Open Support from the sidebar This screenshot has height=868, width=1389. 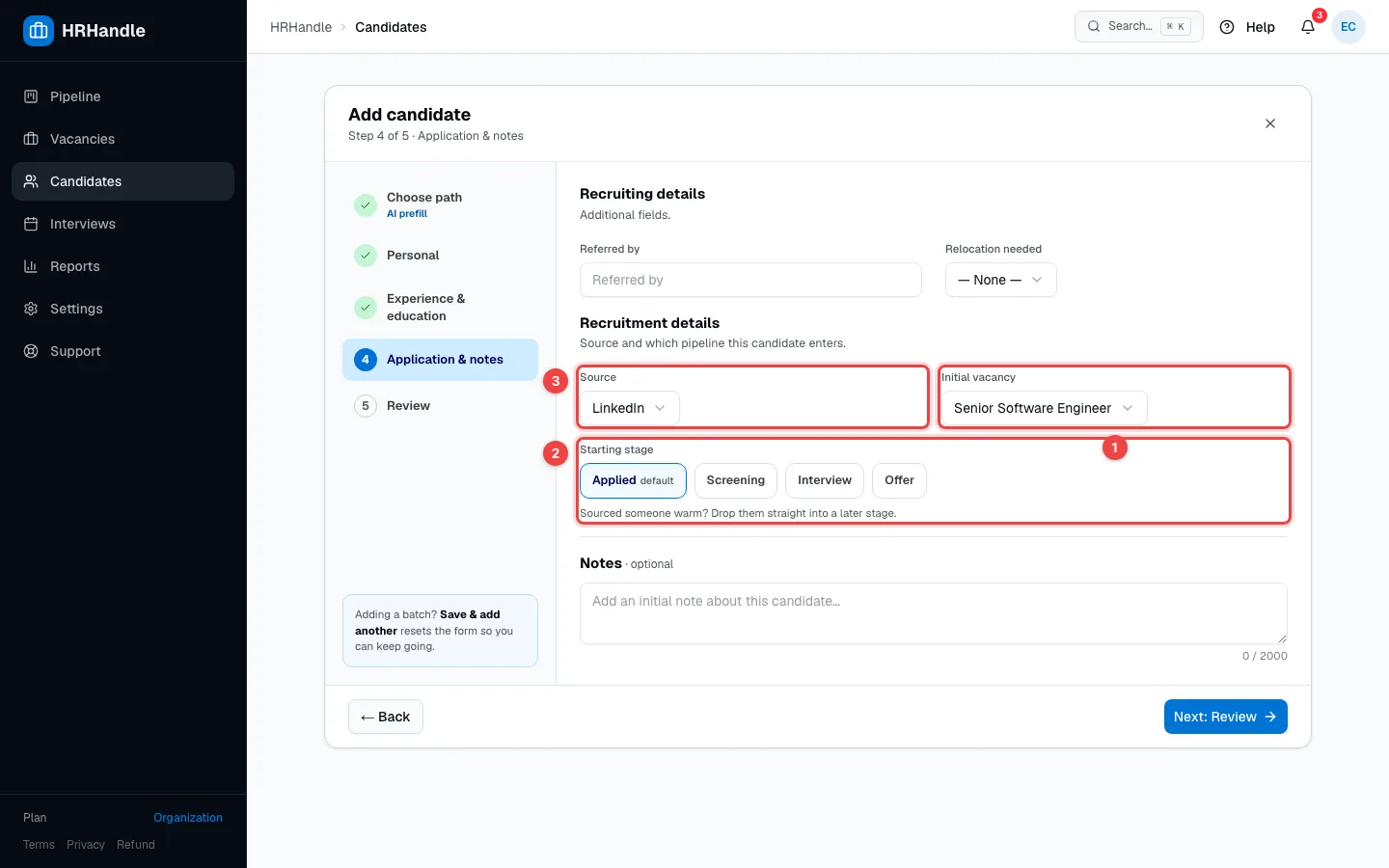pyautogui.click(x=123, y=351)
